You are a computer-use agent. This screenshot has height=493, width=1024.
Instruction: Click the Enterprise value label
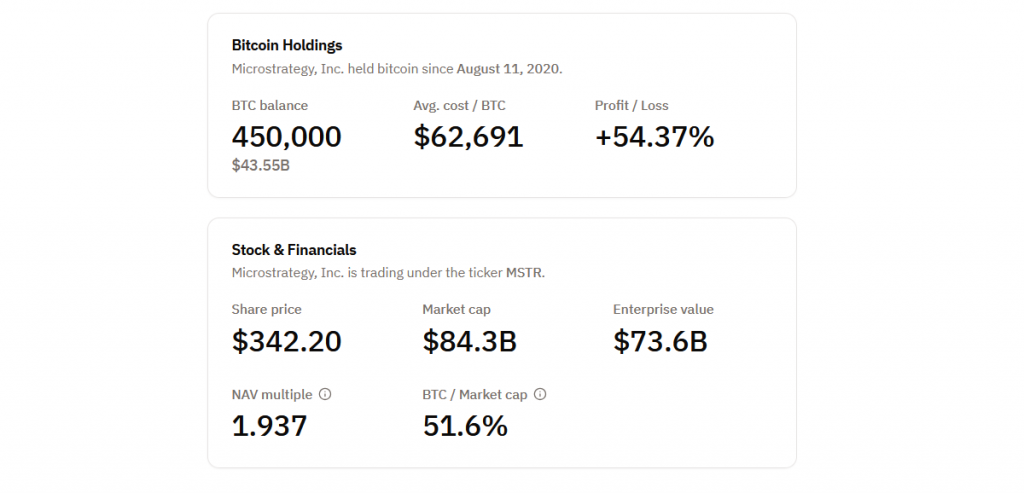pyautogui.click(x=663, y=309)
